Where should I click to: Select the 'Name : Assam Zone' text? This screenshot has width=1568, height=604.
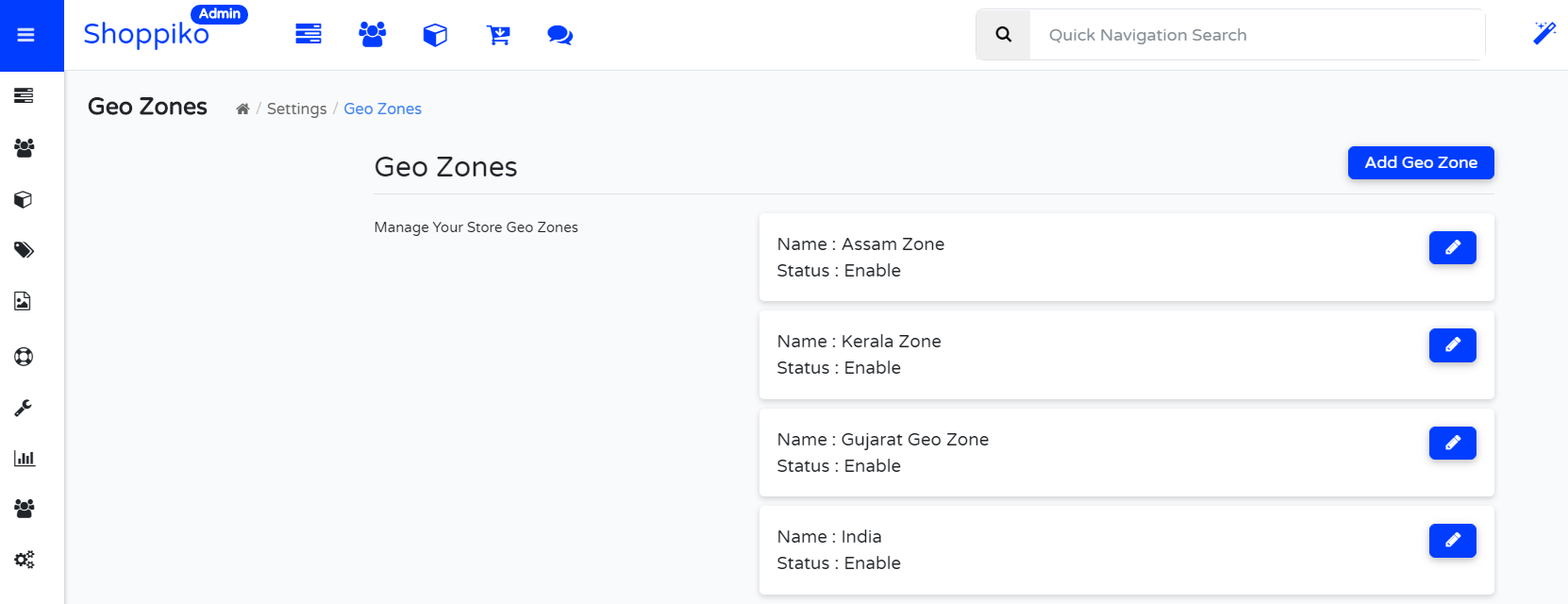click(860, 244)
